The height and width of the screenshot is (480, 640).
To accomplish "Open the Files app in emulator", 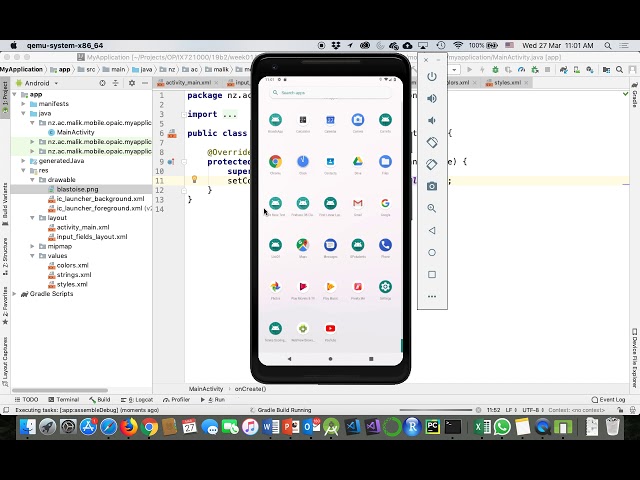I will (385, 162).
